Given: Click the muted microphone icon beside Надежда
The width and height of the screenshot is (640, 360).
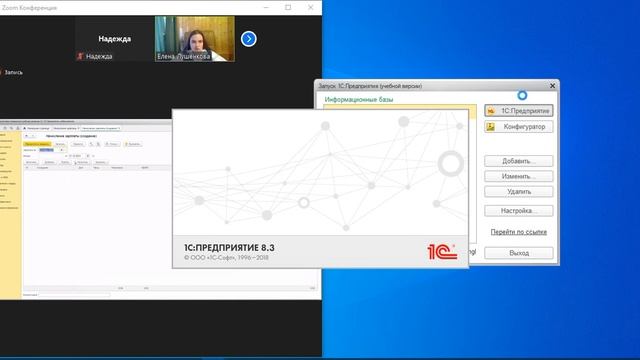Looking at the screenshot, I should pyautogui.click(x=80, y=56).
